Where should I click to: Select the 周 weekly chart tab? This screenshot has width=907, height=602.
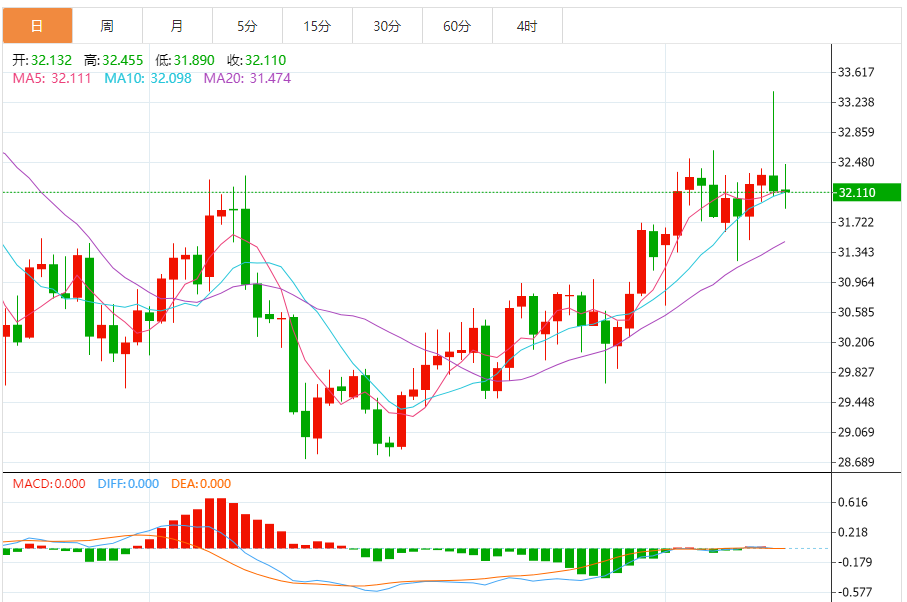[x=108, y=25]
